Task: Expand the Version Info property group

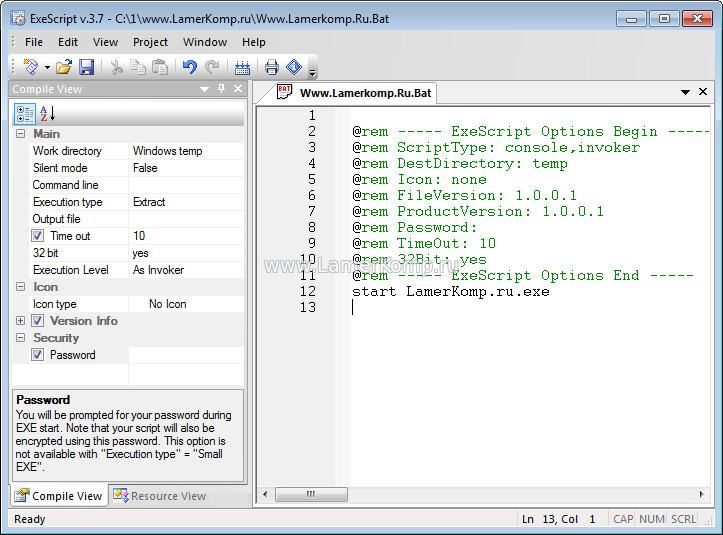Action: tap(20, 321)
